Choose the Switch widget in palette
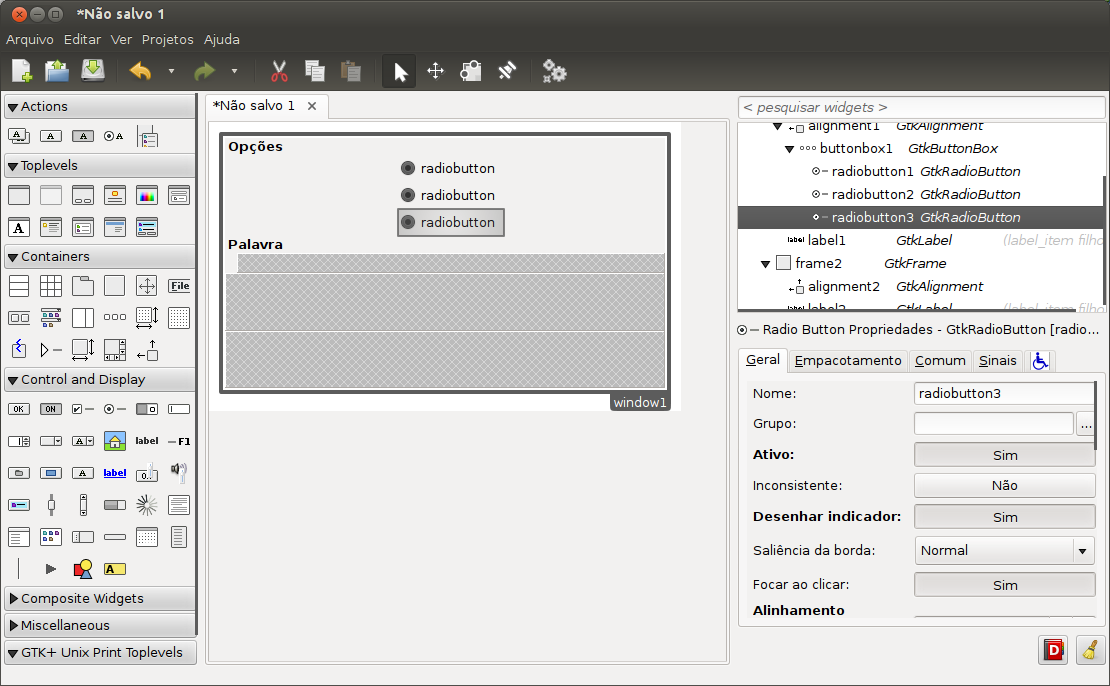 tap(147, 409)
